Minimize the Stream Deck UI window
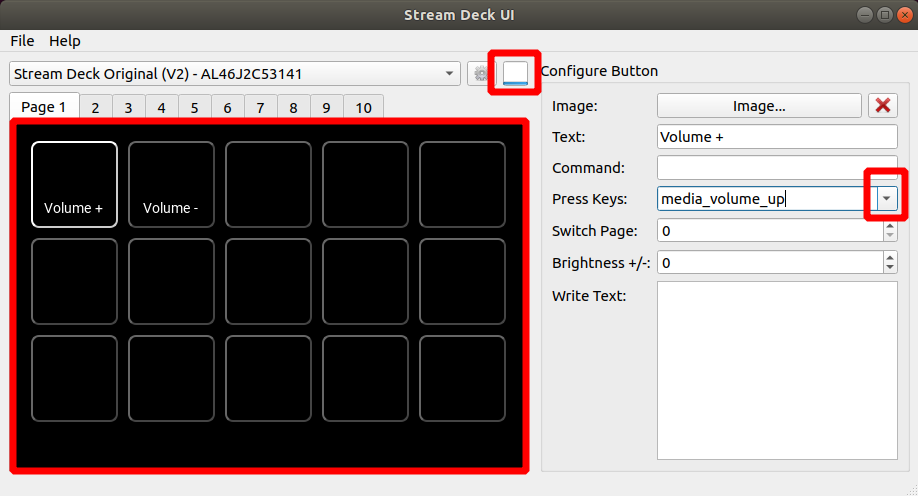 click(x=865, y=15)
